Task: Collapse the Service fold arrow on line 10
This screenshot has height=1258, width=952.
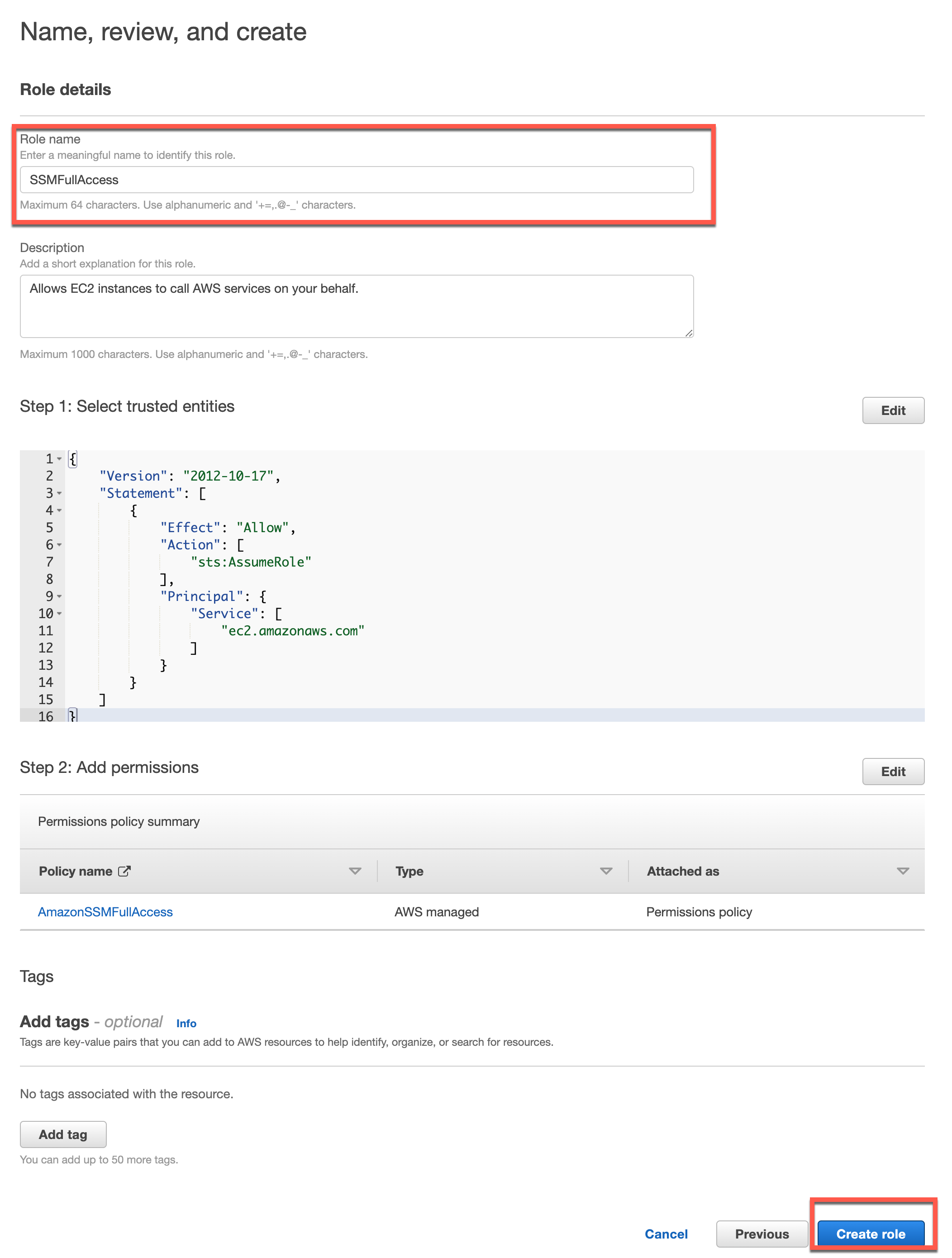Action: pyautogui.click(x=60, y=614)
